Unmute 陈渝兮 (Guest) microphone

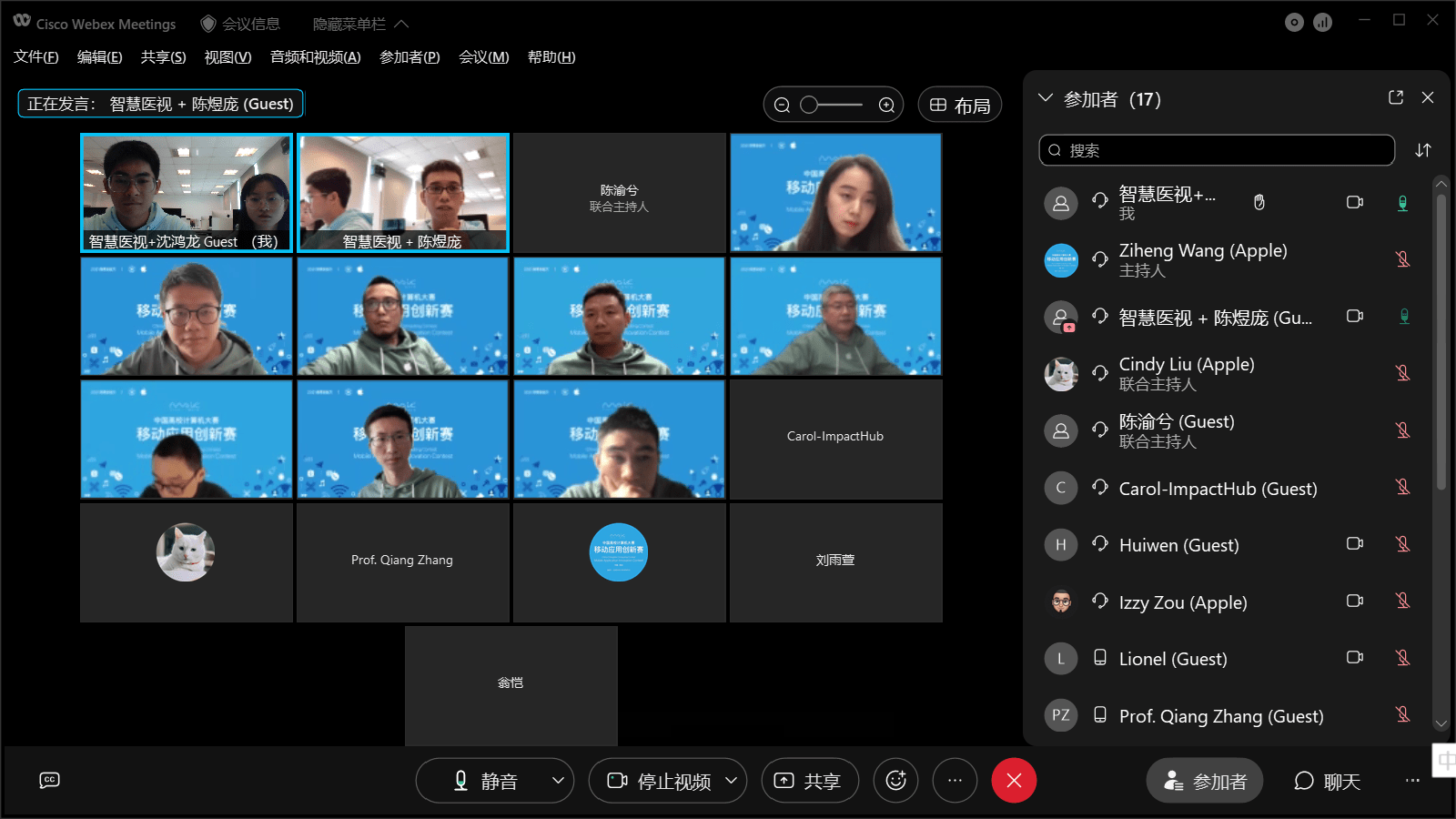1403,430
